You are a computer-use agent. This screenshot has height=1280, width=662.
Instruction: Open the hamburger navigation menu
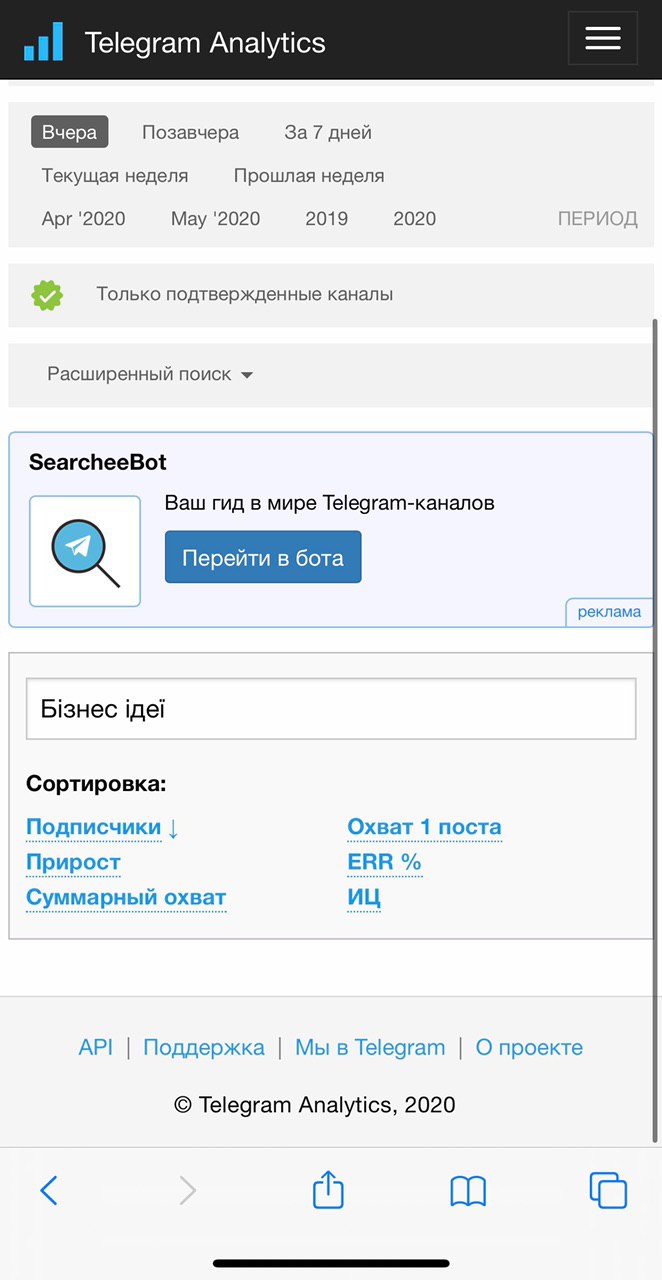tap(602, 39)
